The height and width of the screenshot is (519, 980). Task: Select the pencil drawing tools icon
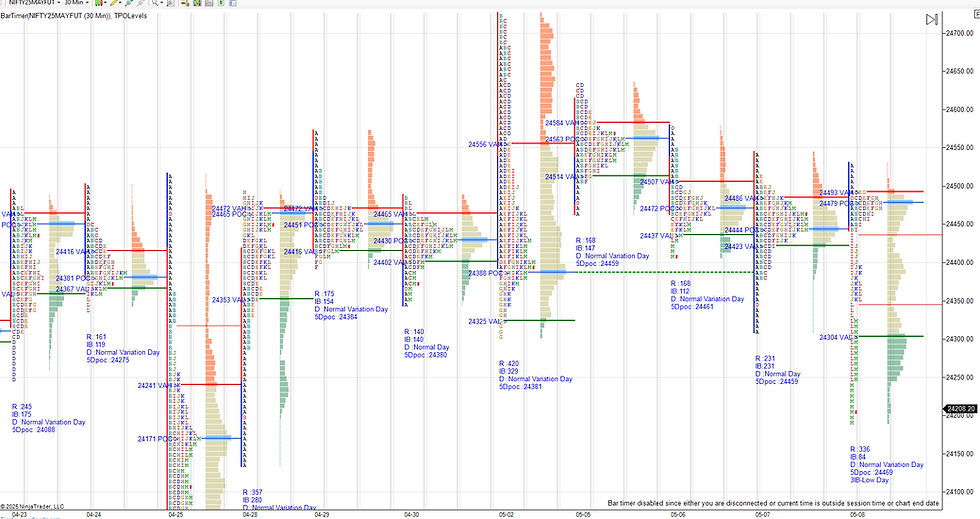coord(114,3)
